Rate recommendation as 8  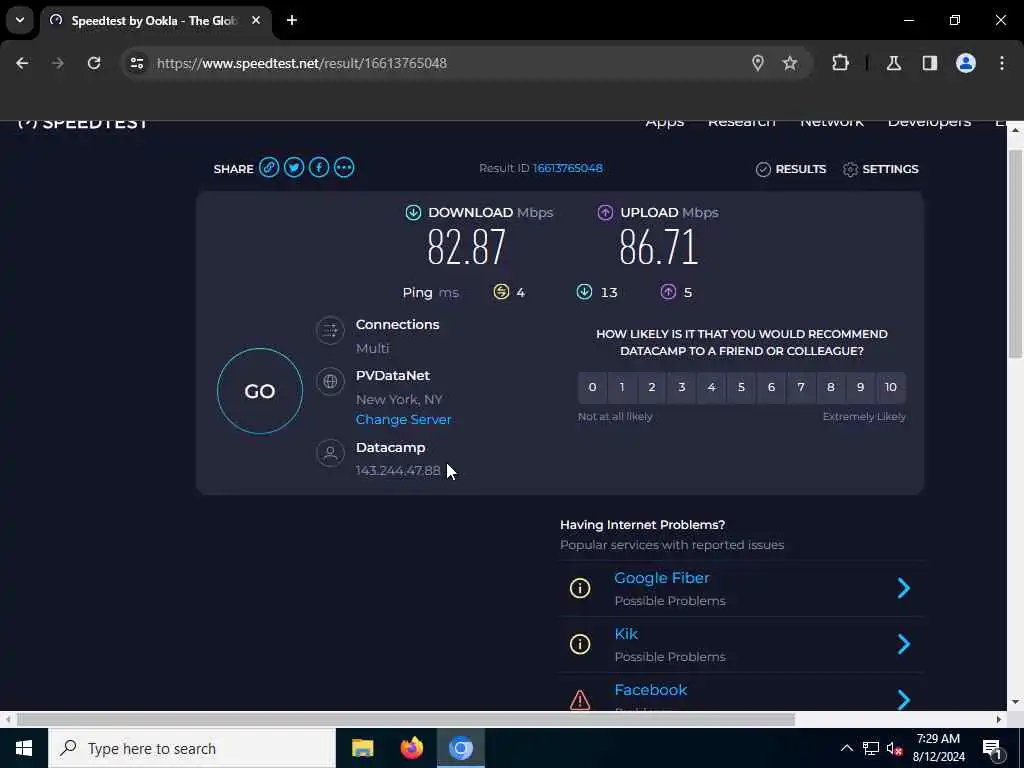point(831,387)
